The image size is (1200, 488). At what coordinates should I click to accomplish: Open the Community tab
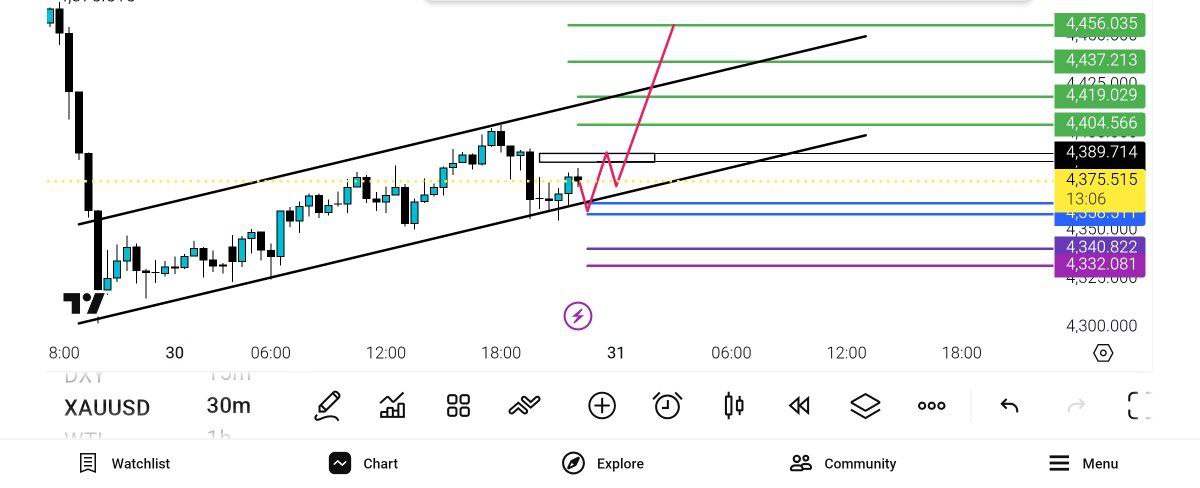[843, 463]
